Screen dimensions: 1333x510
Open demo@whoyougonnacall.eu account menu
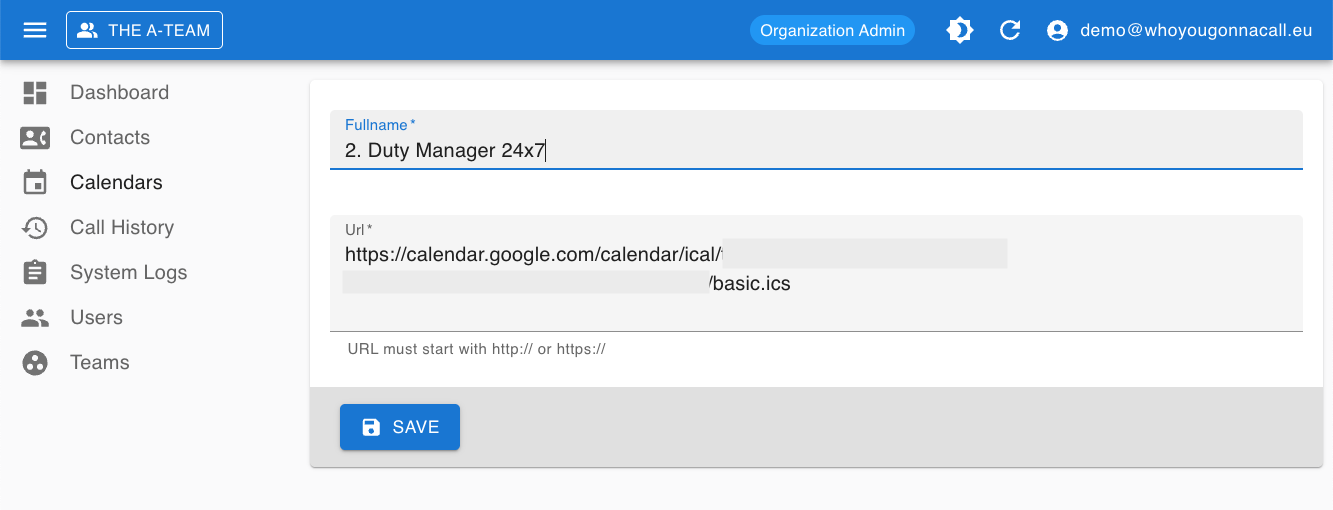(x=1195, y=31)
